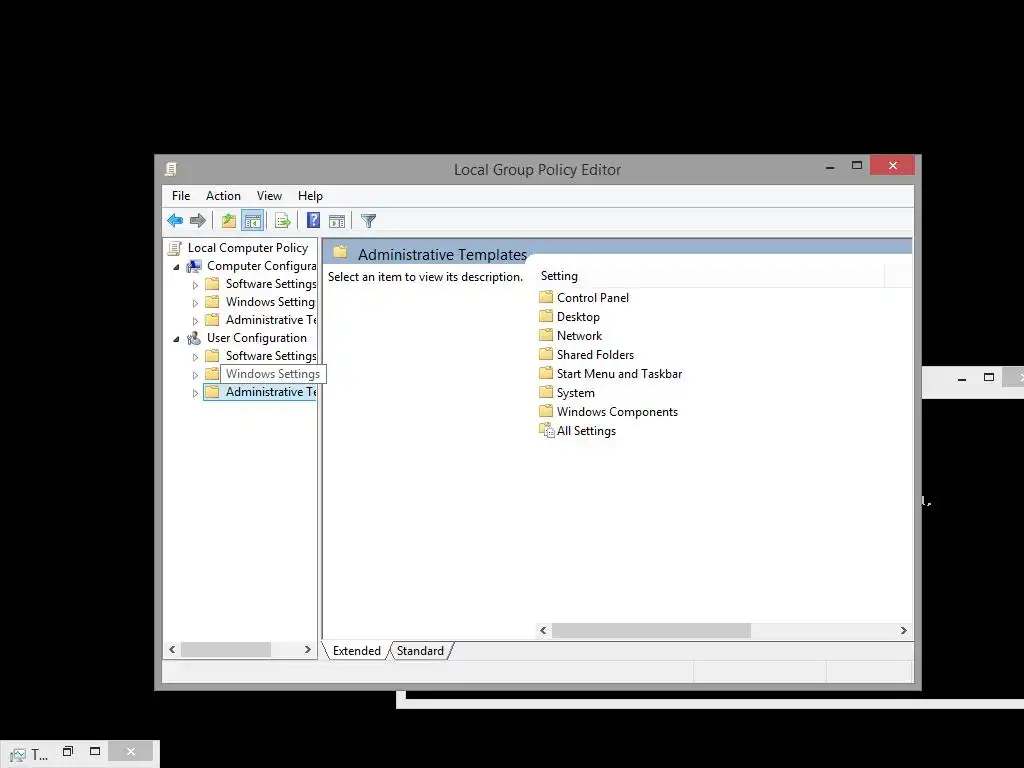Viewport: 1024px width, 768px height.
Task: Maximize the background window on the right
Action: point(989,377)
